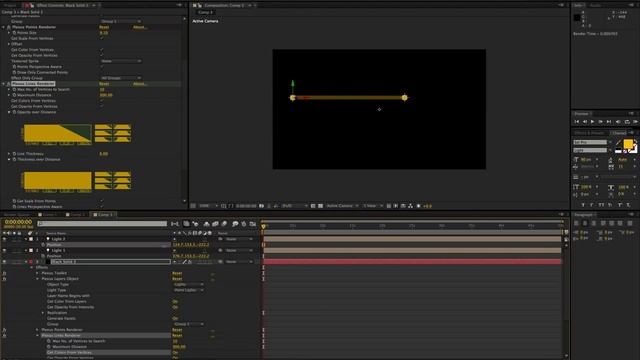640x360 pixels.
Task: Hide the Light 2 layer eye toggle
Action: click(4, 239)
